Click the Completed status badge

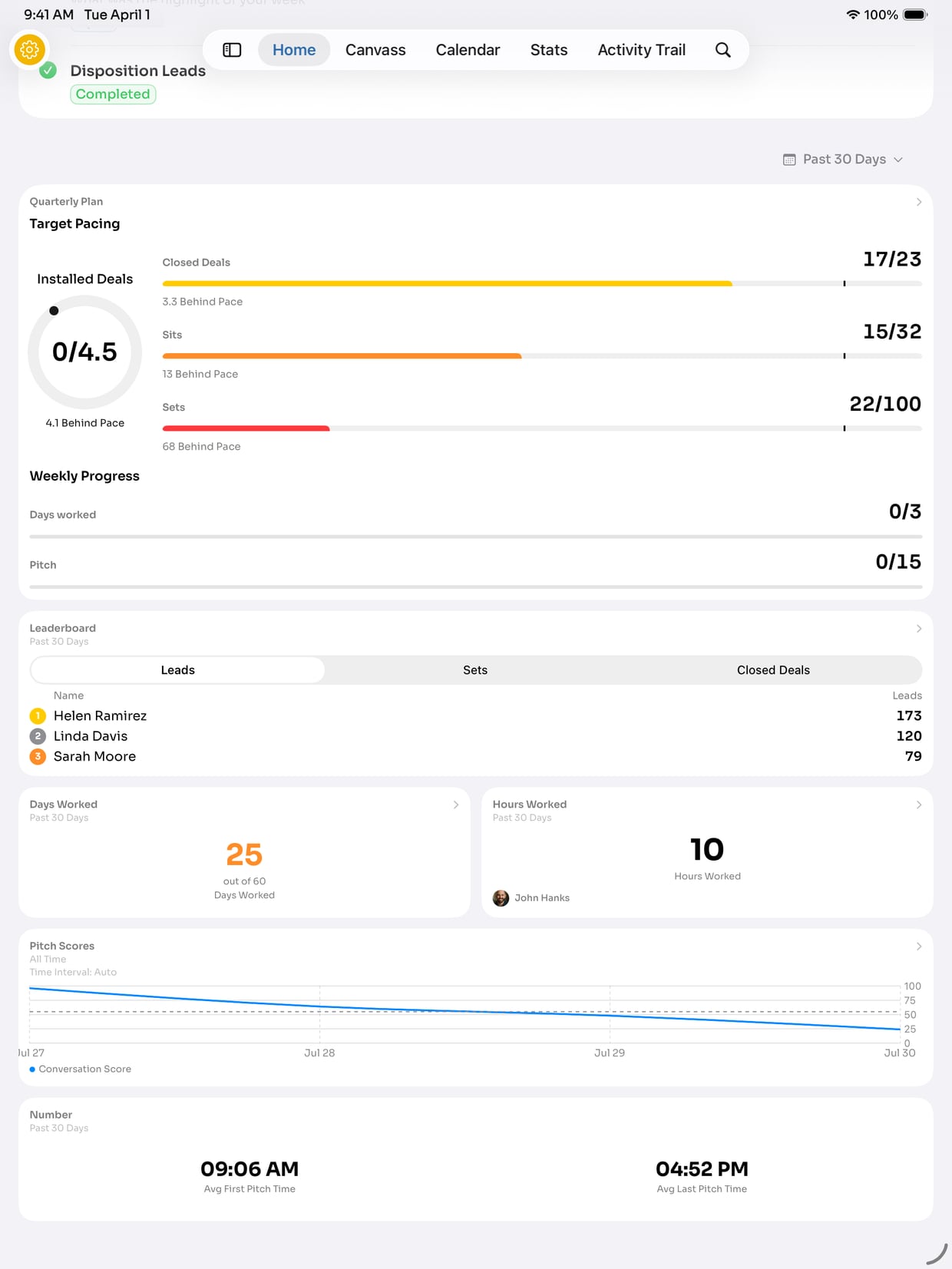(x=113, y=94)
